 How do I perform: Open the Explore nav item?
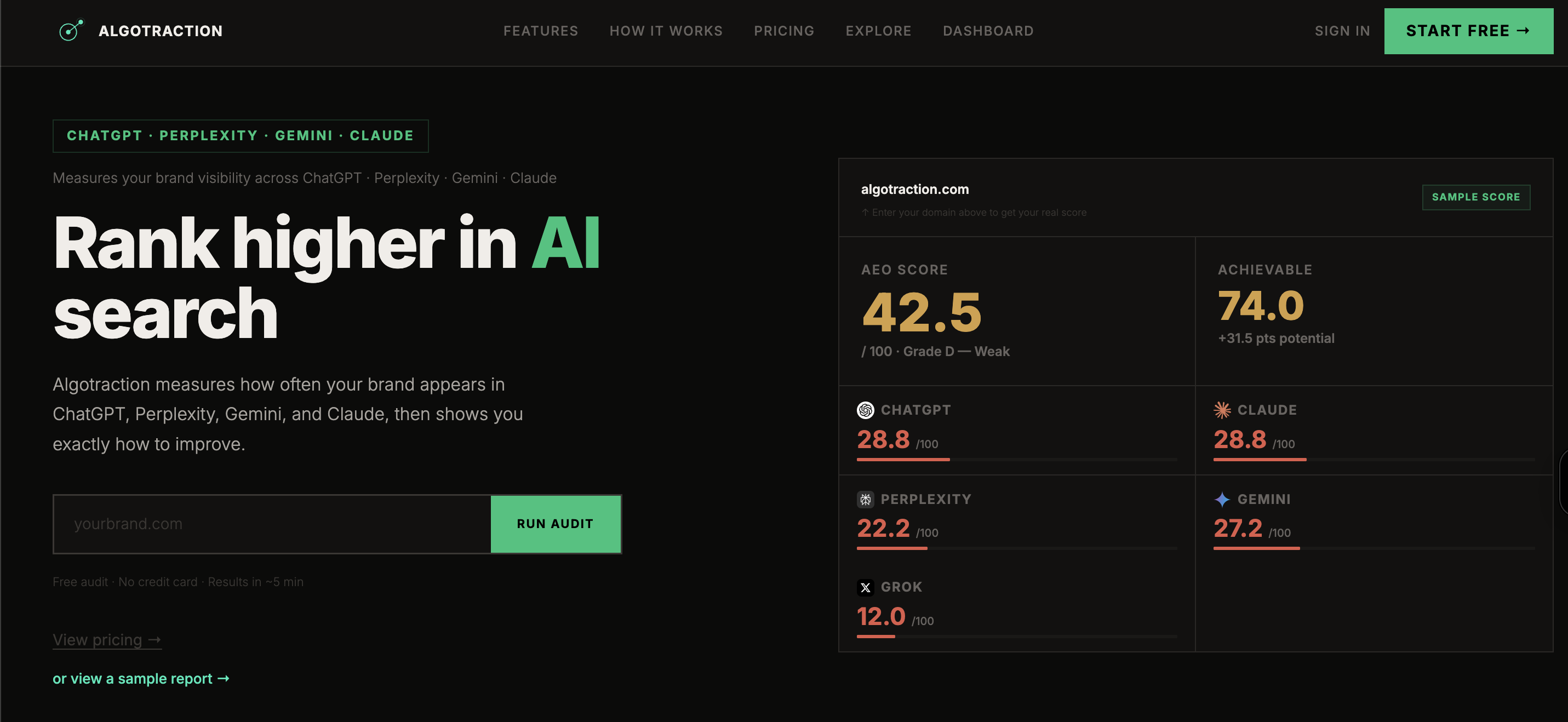[878, 31]
